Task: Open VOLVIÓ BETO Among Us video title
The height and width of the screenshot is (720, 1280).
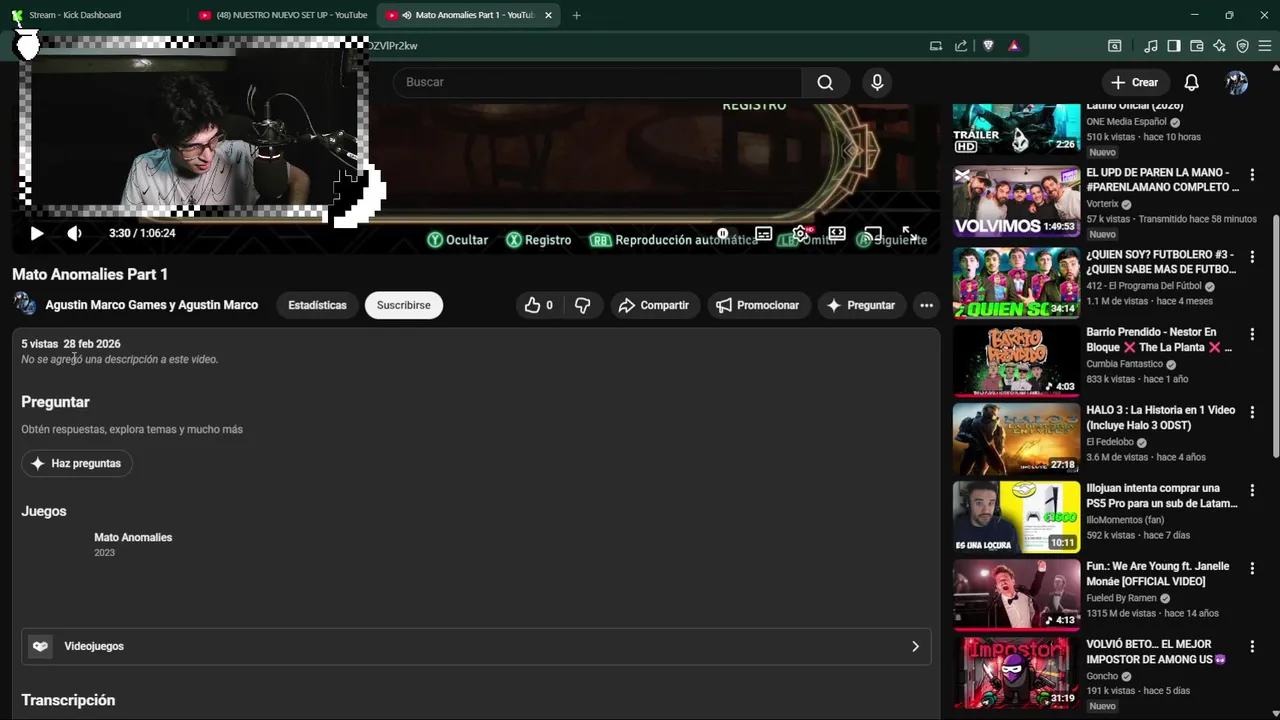Action: point(1156,651)
